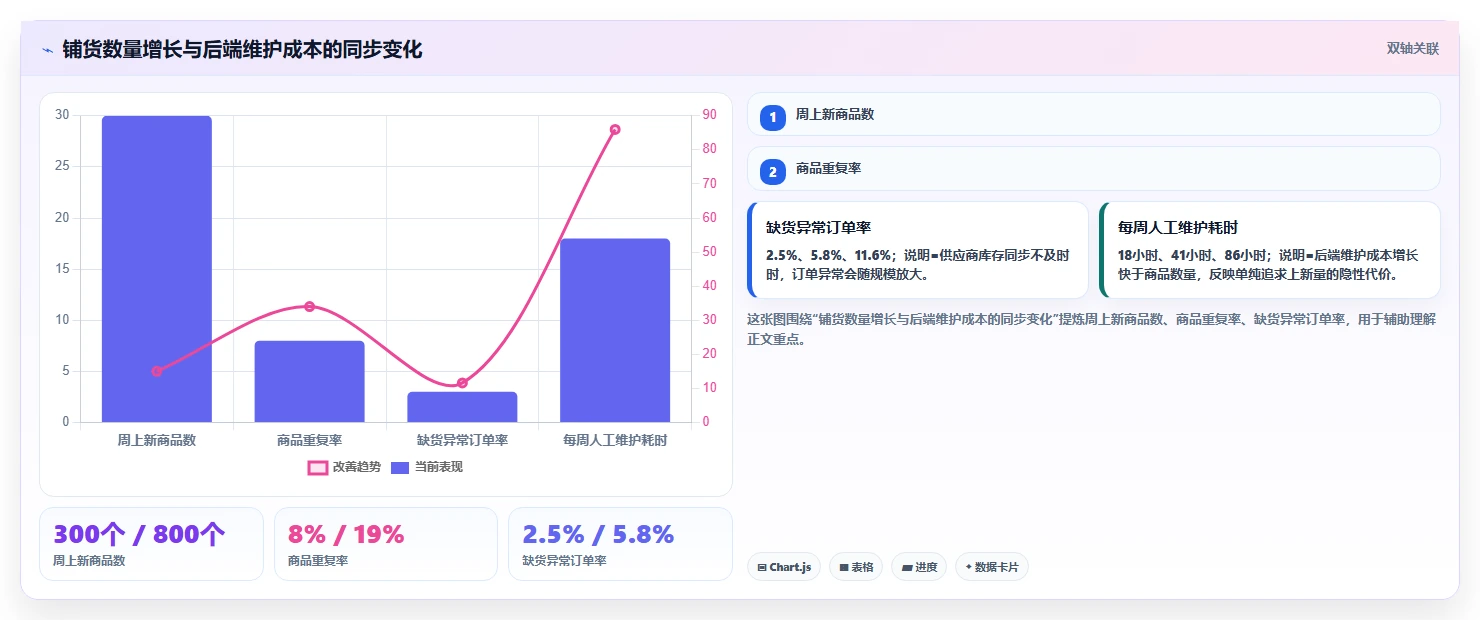This screenshot has height=620, width=1480.
Task: Click the 进度 tag
Action: (919, 567)
